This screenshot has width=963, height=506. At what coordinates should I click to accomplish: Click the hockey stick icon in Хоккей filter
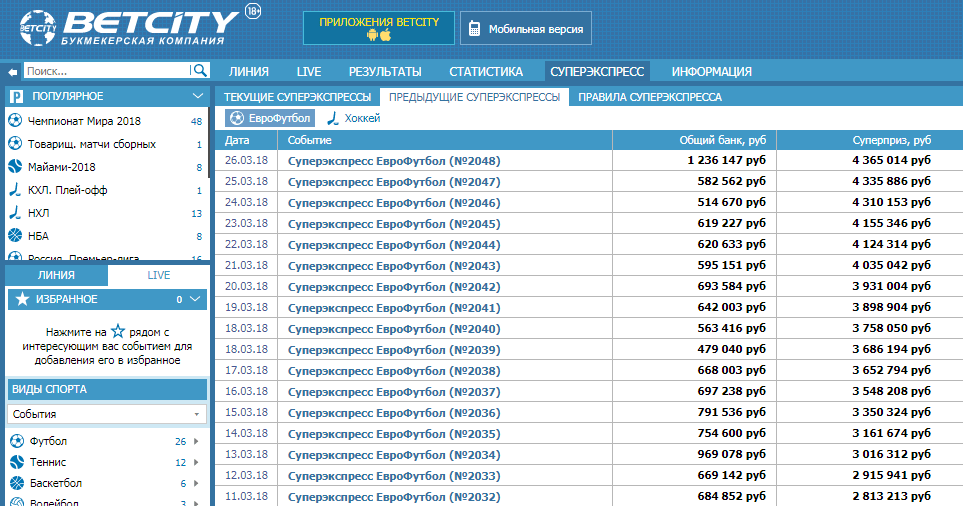[332, 118]
